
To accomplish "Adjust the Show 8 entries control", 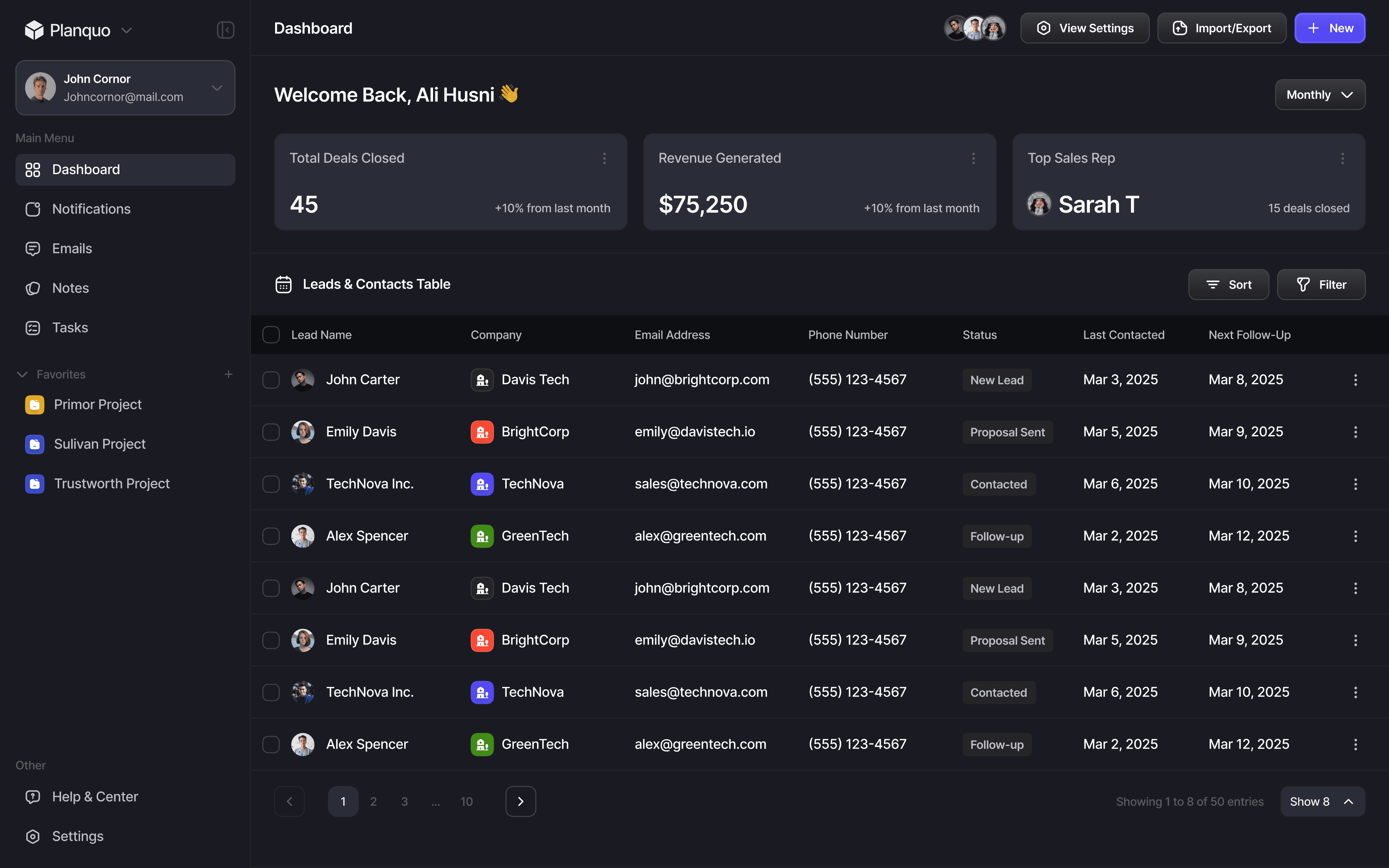I will click(1322, 802).
